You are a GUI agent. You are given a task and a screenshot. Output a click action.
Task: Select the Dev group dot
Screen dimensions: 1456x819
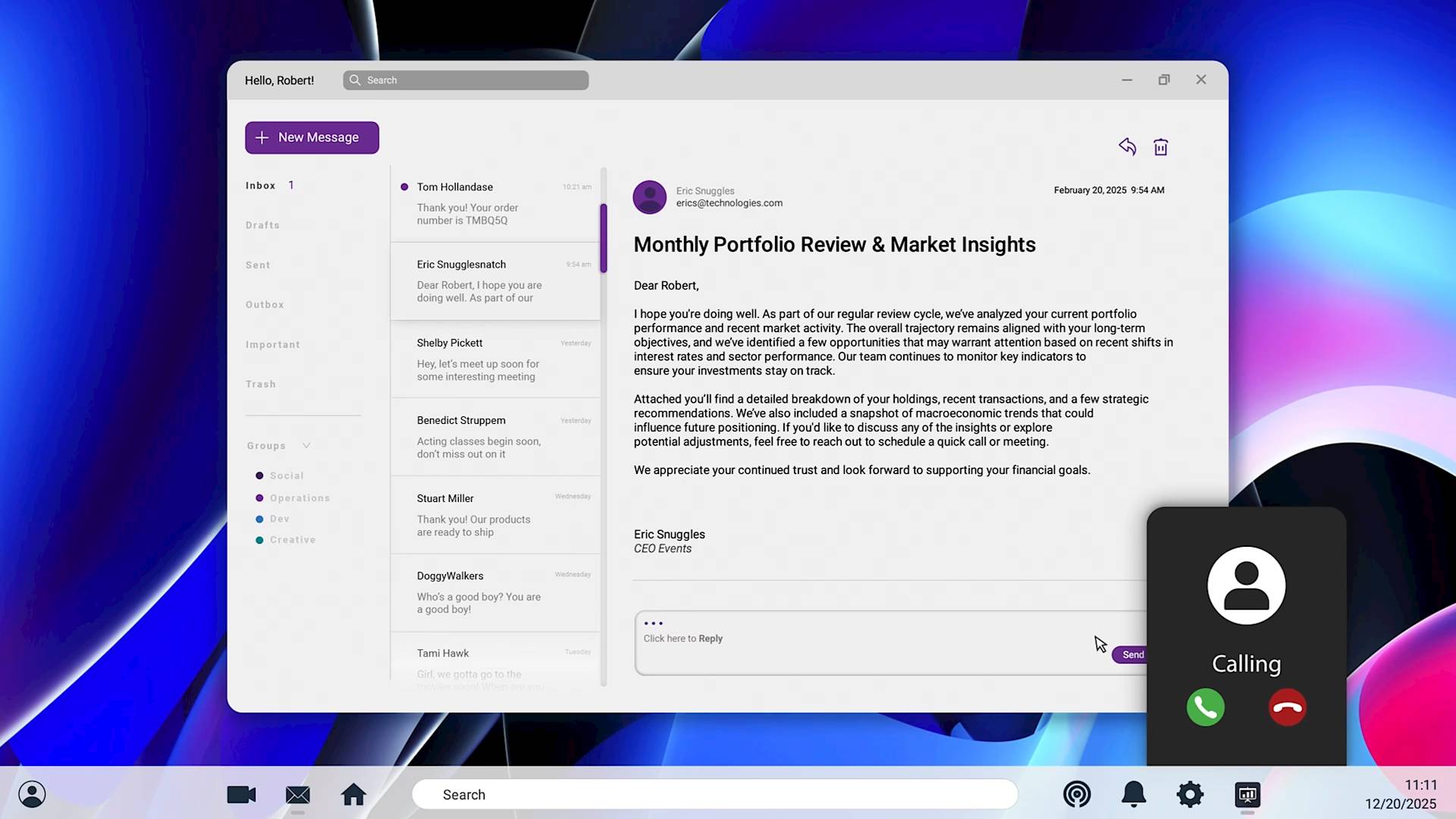259,519
